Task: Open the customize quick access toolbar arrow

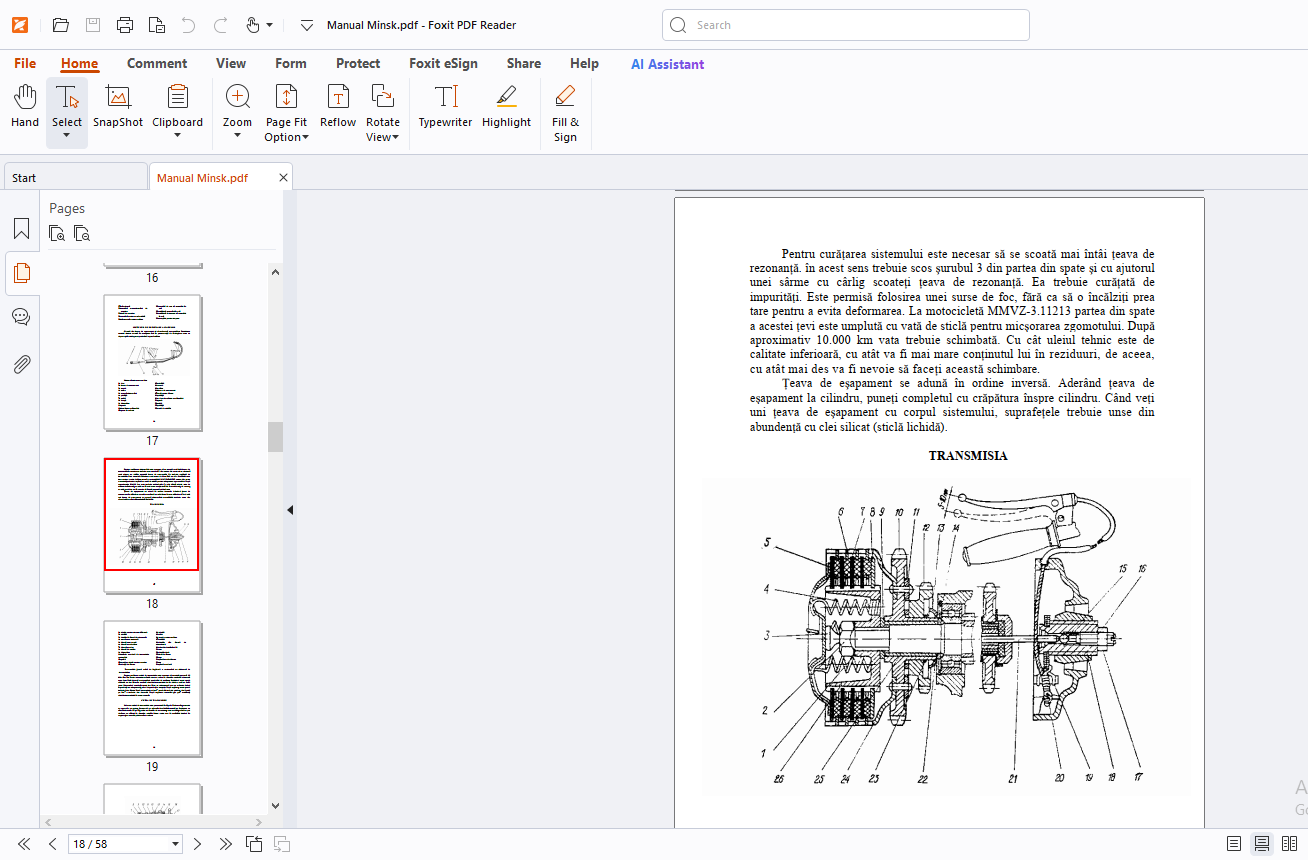Action: tap(307, 25)
